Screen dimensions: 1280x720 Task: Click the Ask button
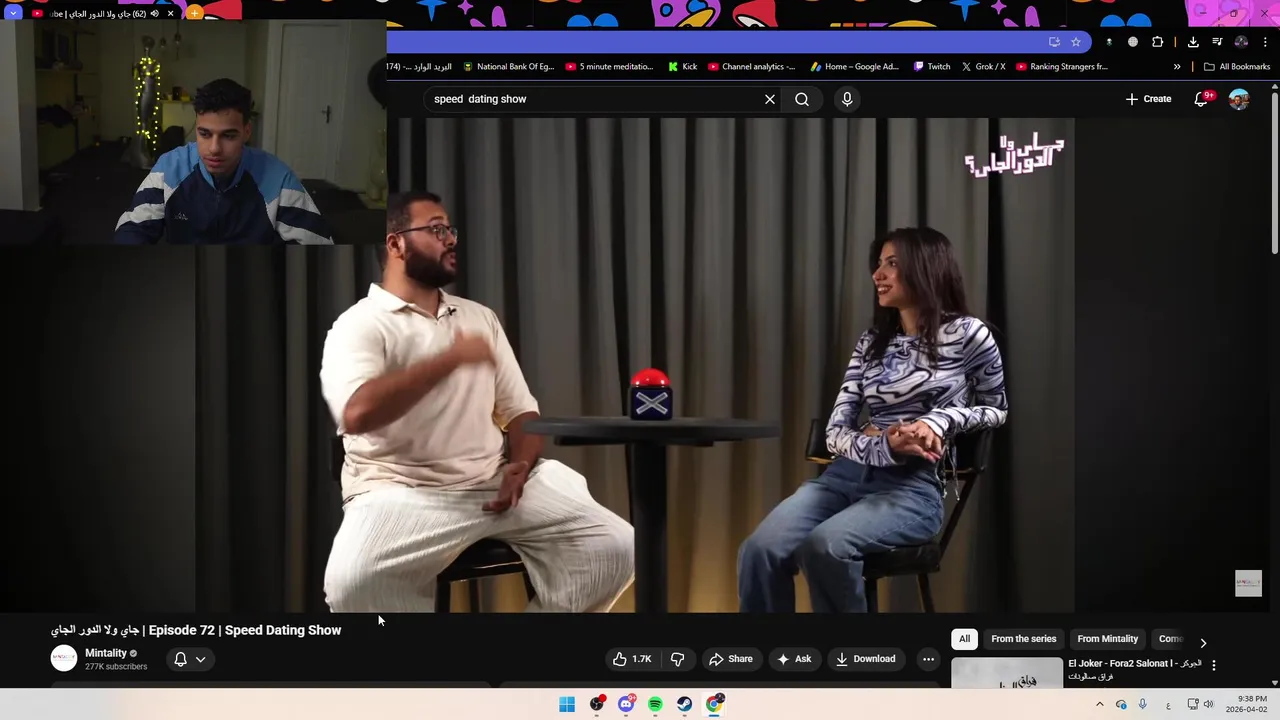(794, 659)
